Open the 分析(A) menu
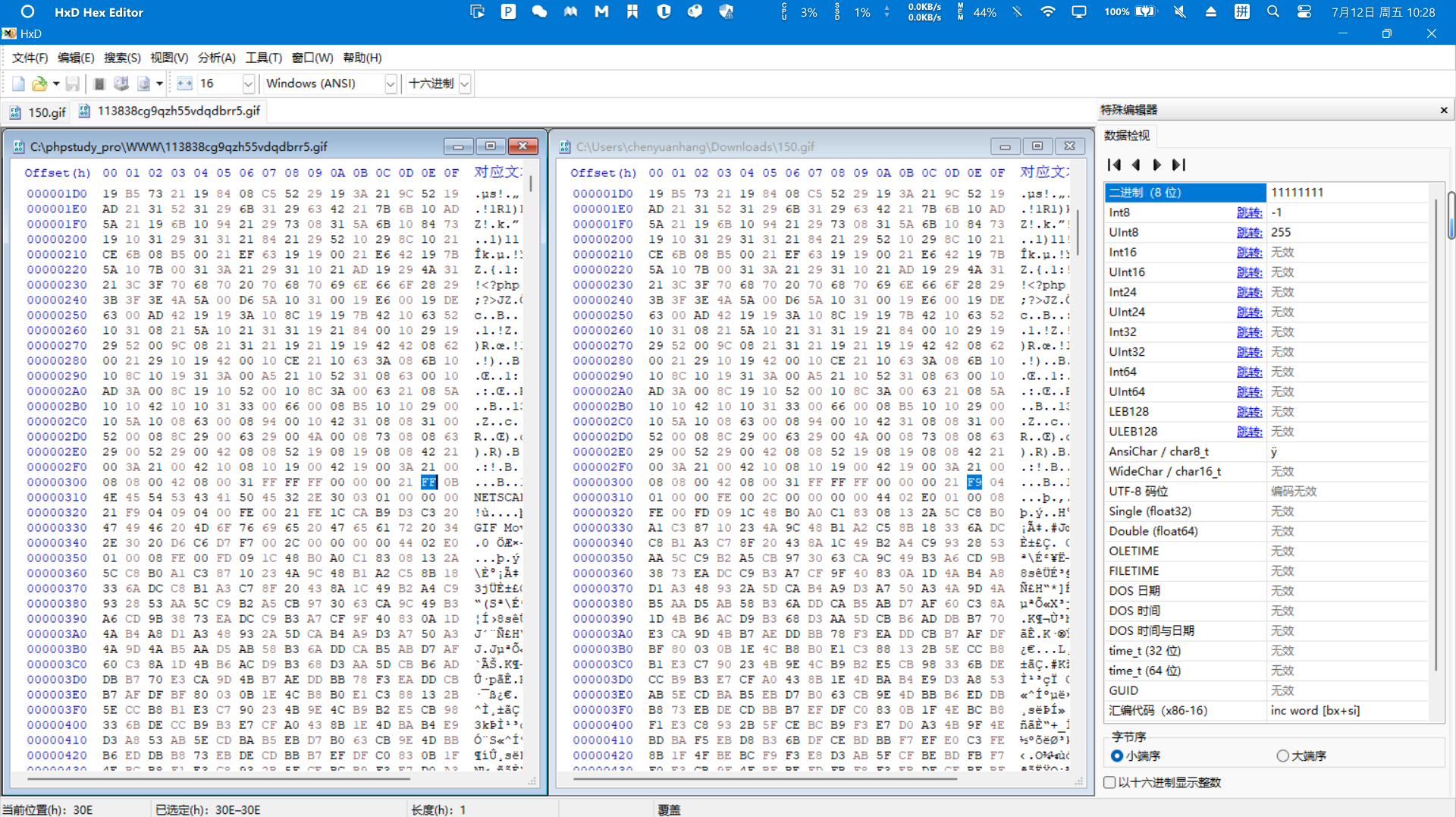1456x817 pixels. [217, 58]
